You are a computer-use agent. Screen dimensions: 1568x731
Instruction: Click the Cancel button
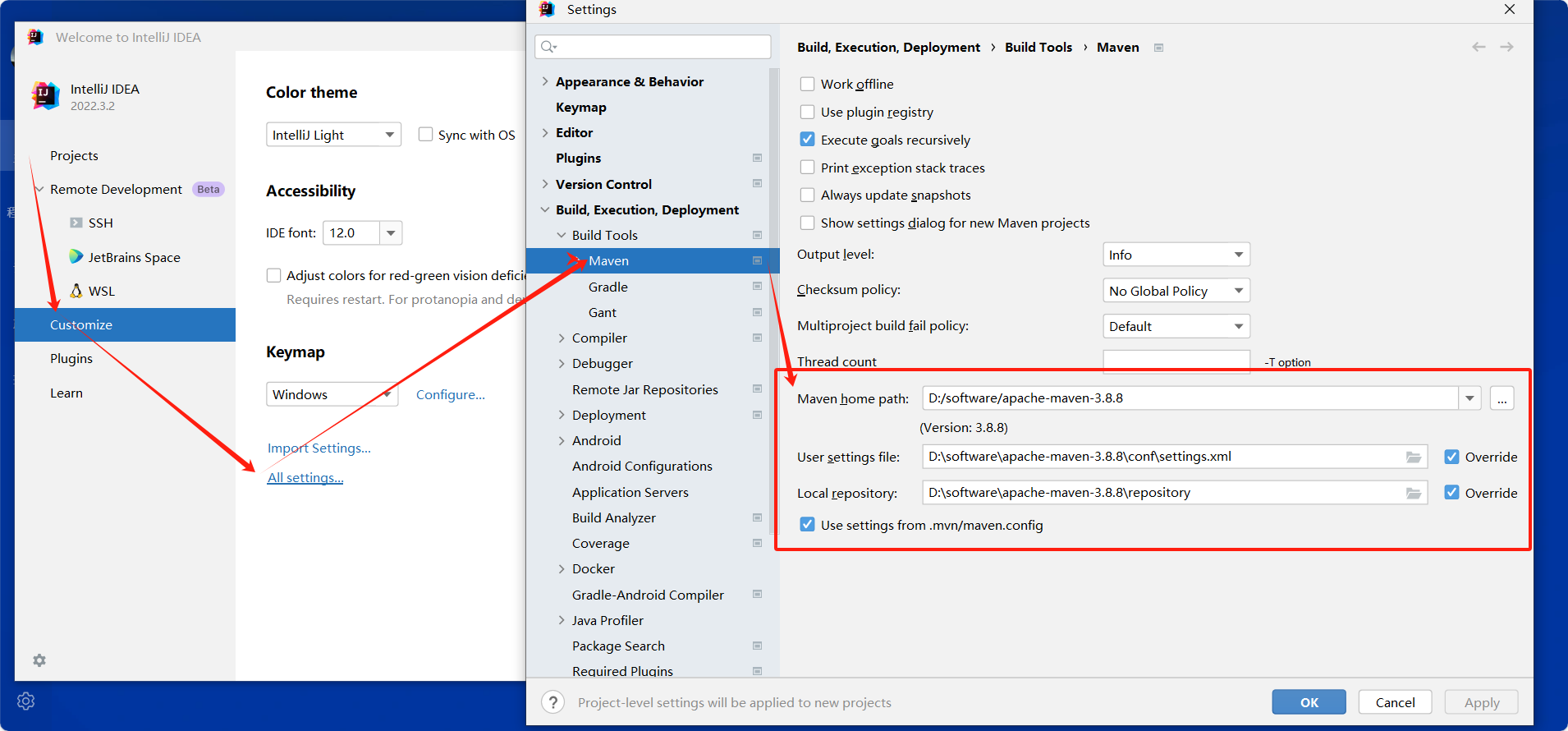1395,702
